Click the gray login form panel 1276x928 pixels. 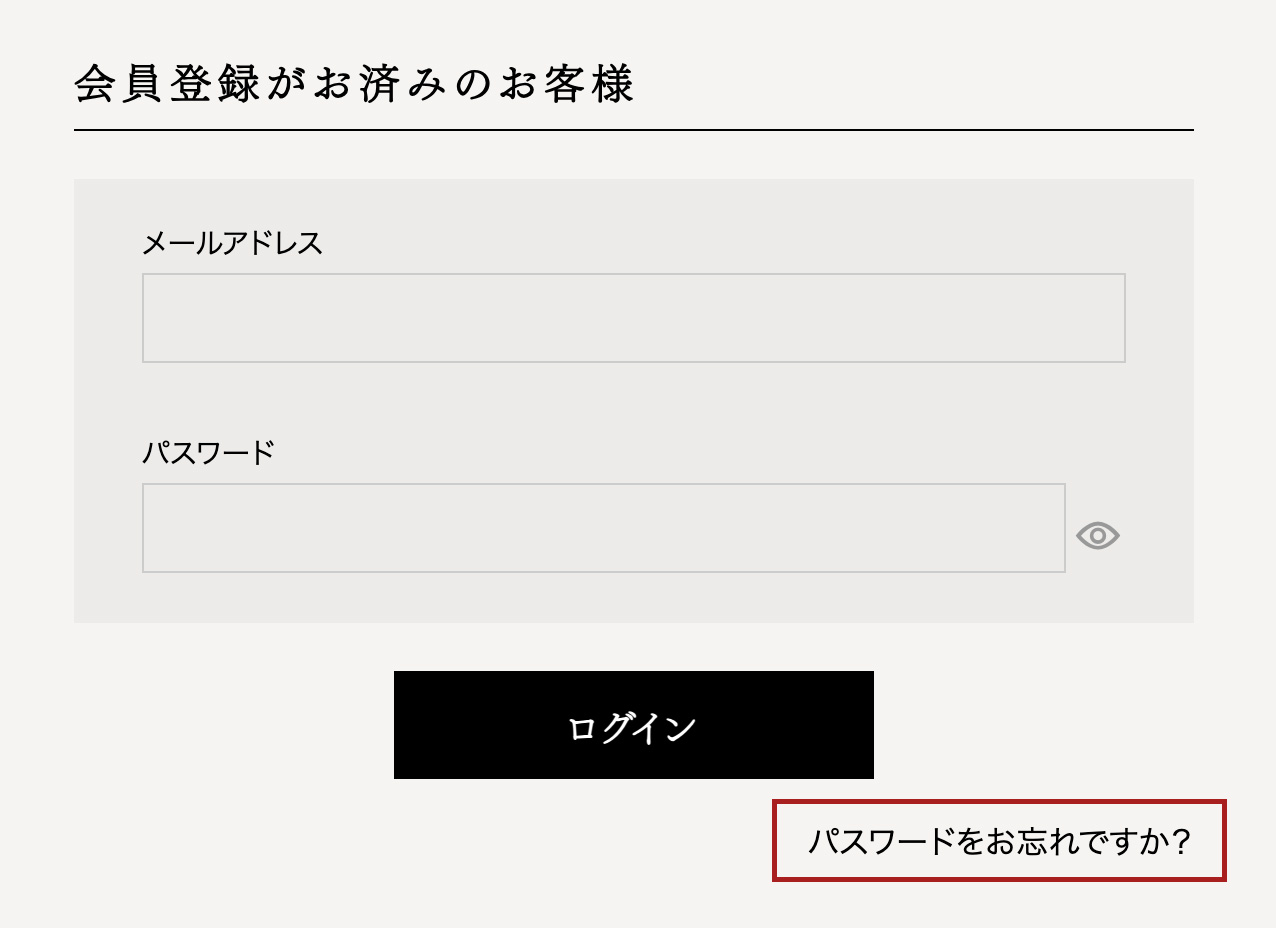[633, 600]
